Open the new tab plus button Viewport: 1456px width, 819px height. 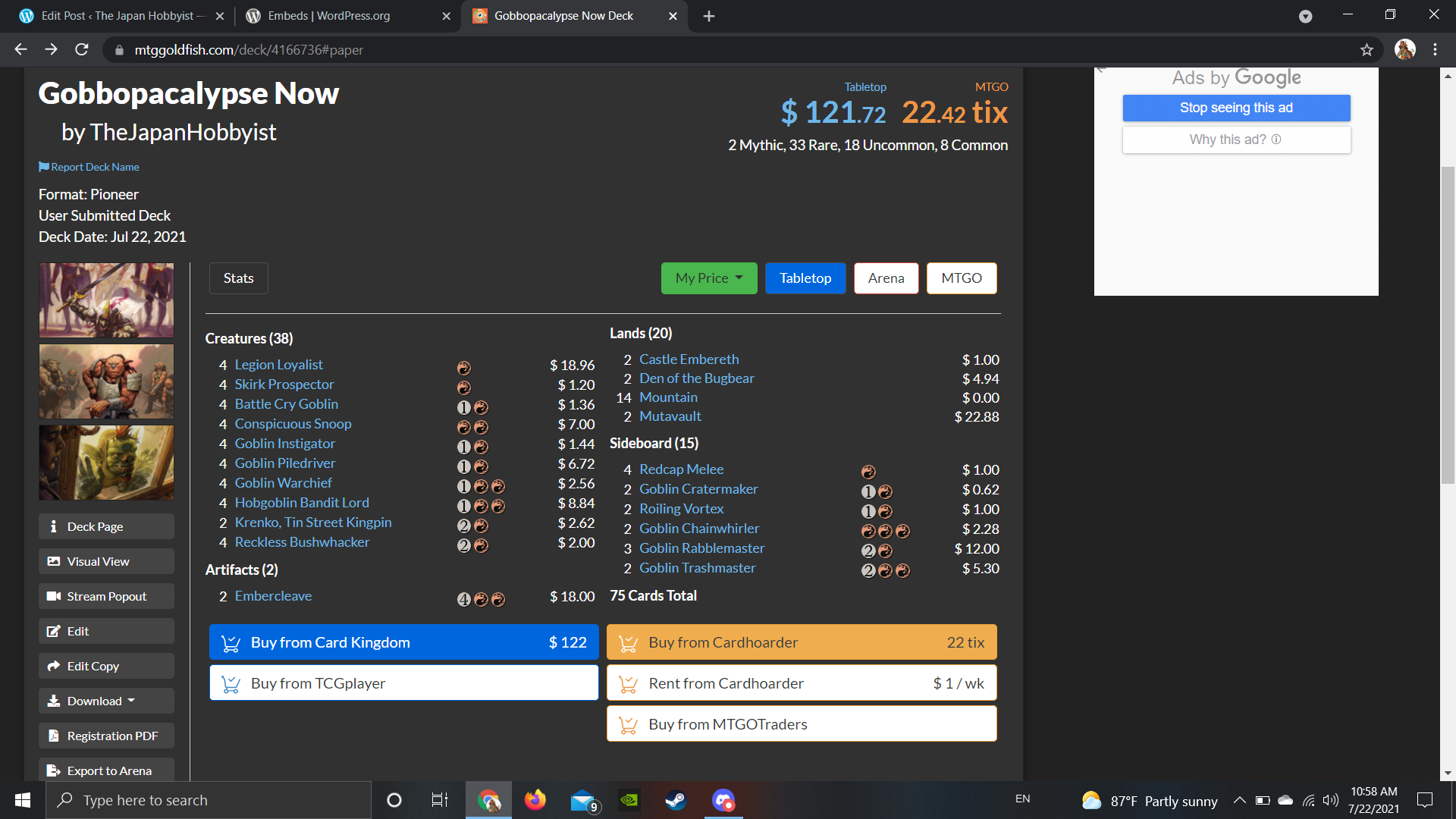coord(709,16)
